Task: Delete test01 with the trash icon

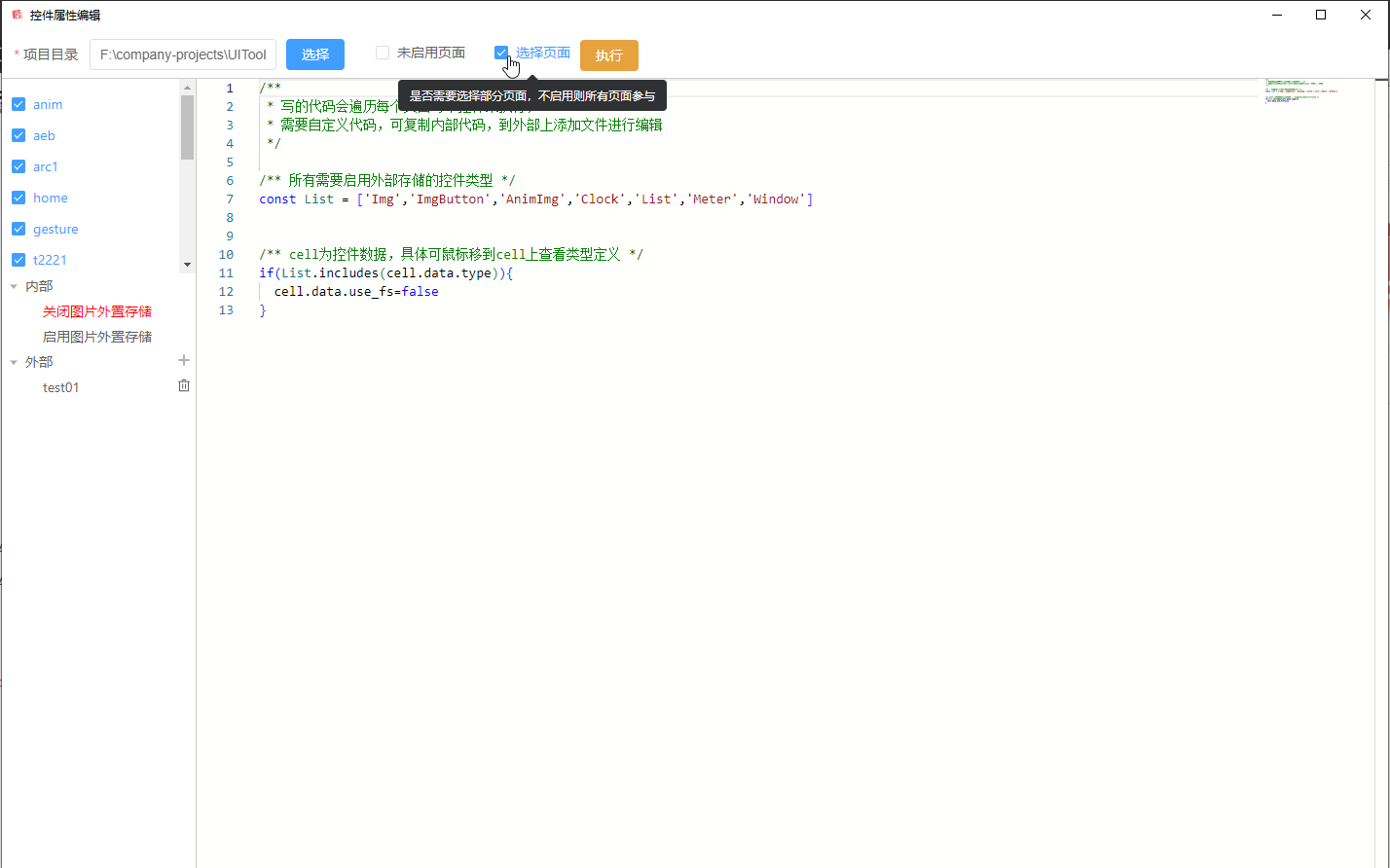Action: (184, 385)
